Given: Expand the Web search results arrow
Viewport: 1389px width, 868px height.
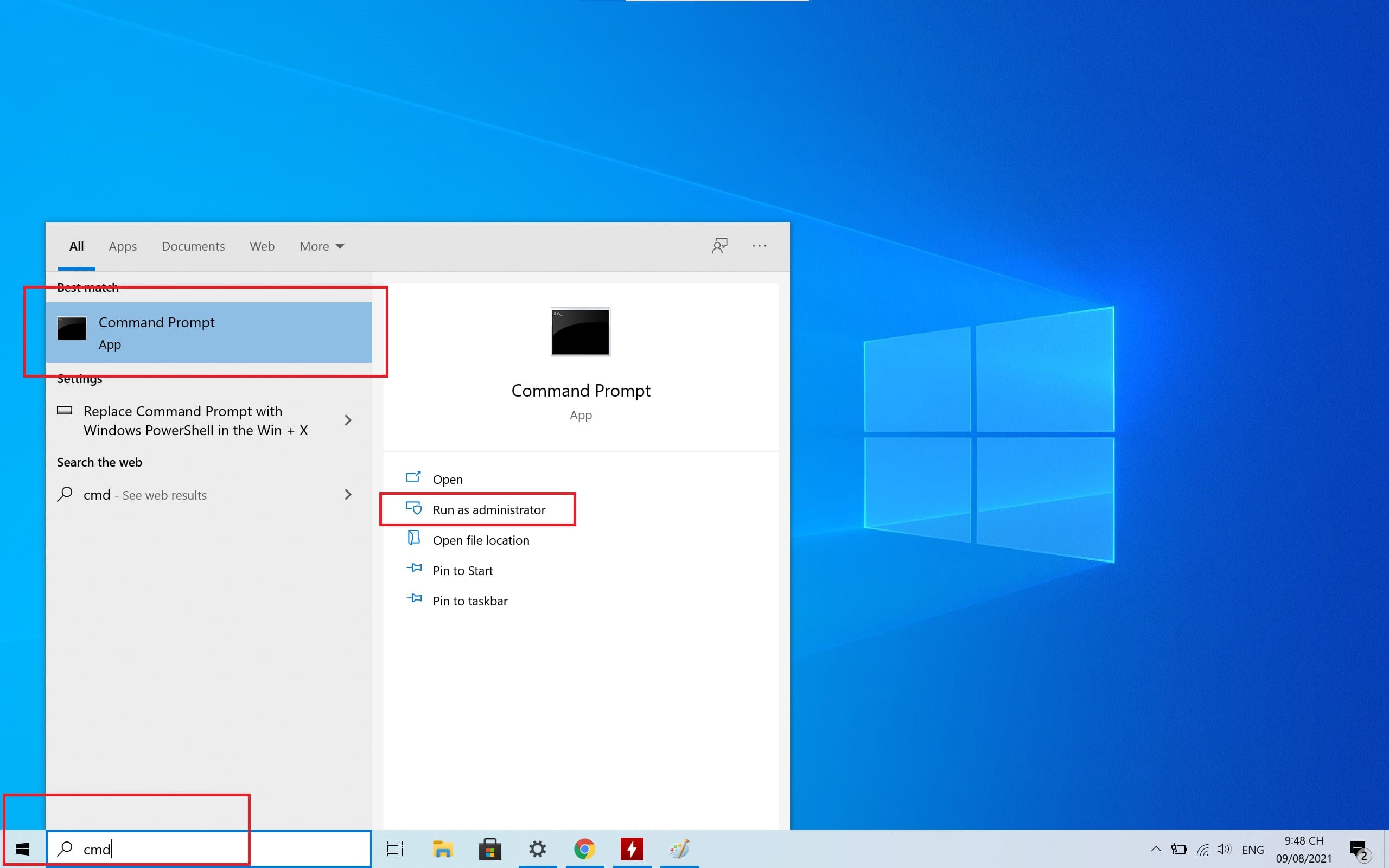Looking at the screenshot, I should tap(347, 494).
